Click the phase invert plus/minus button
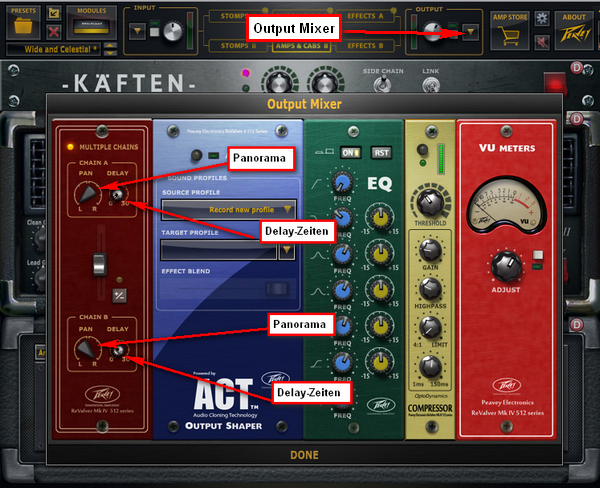The image size is (600, 488). pyautogui.click(x=119, y=295)
